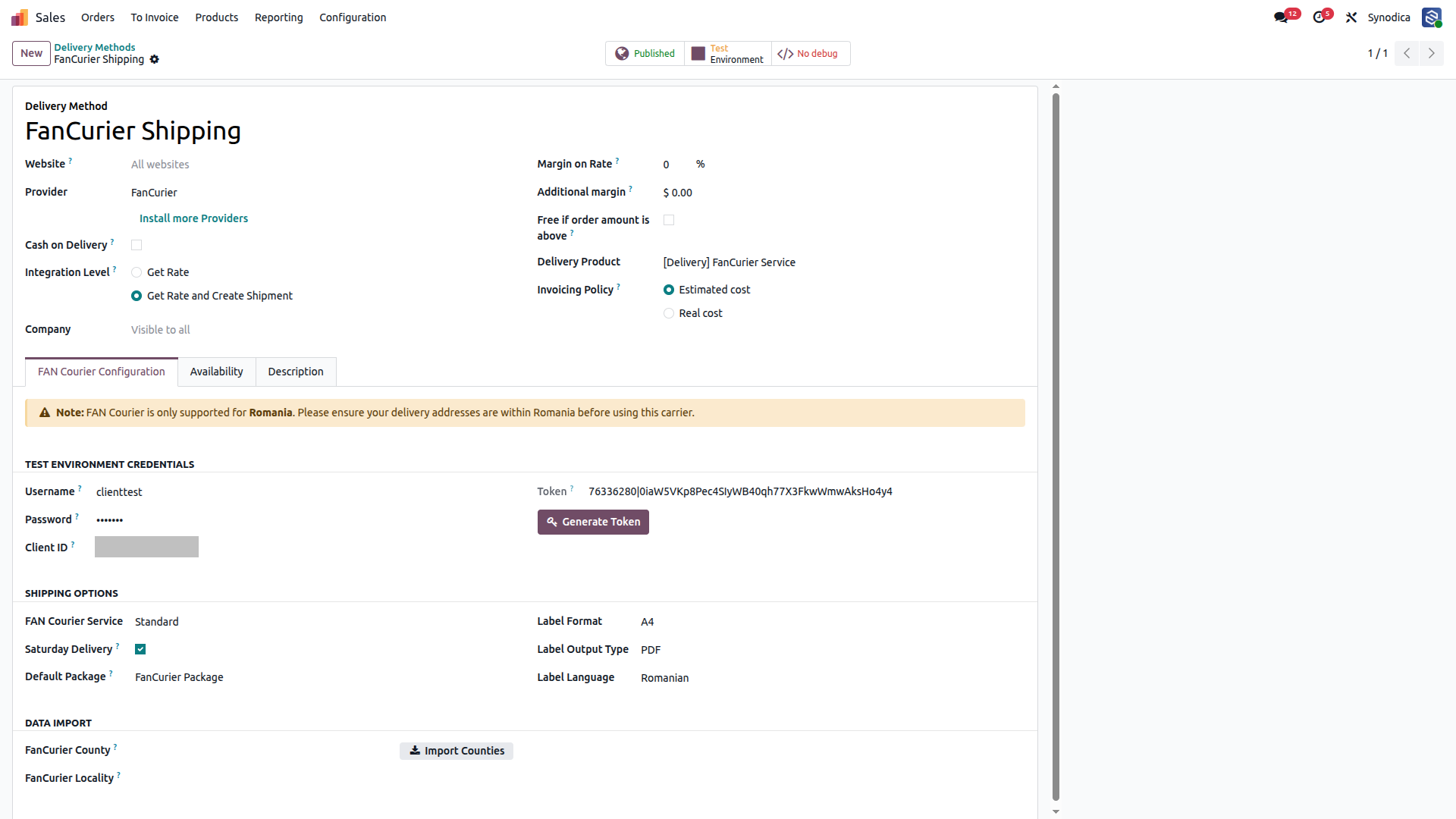Click the Token help question mark
Viewport: 1456px width, 819px height.
click(572, 488)
